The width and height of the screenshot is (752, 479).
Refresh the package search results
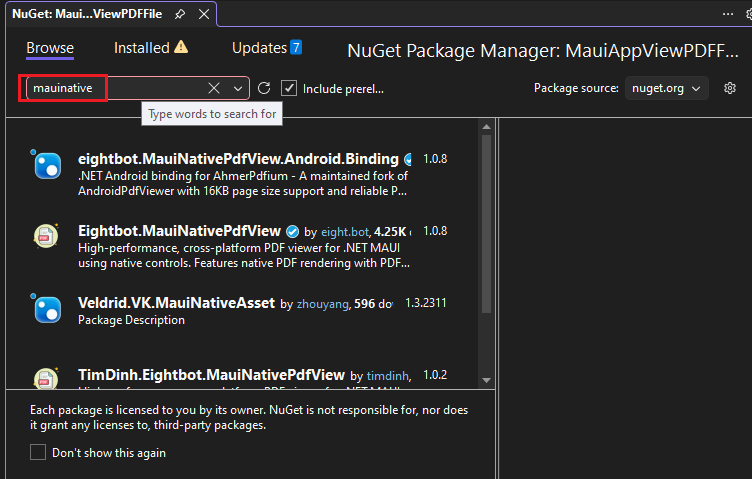264,88
